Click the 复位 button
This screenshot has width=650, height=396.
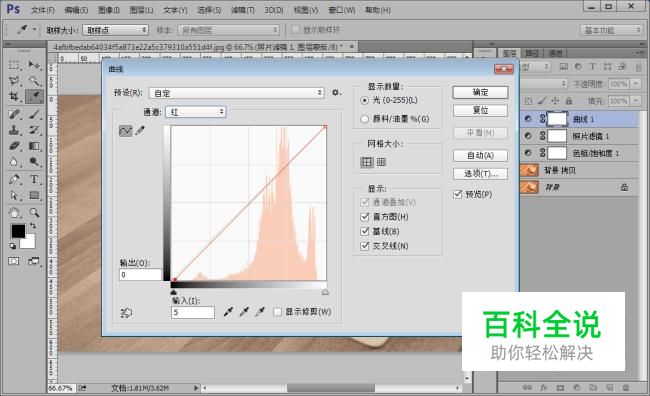pyautogui.click(x=480, y=110)
